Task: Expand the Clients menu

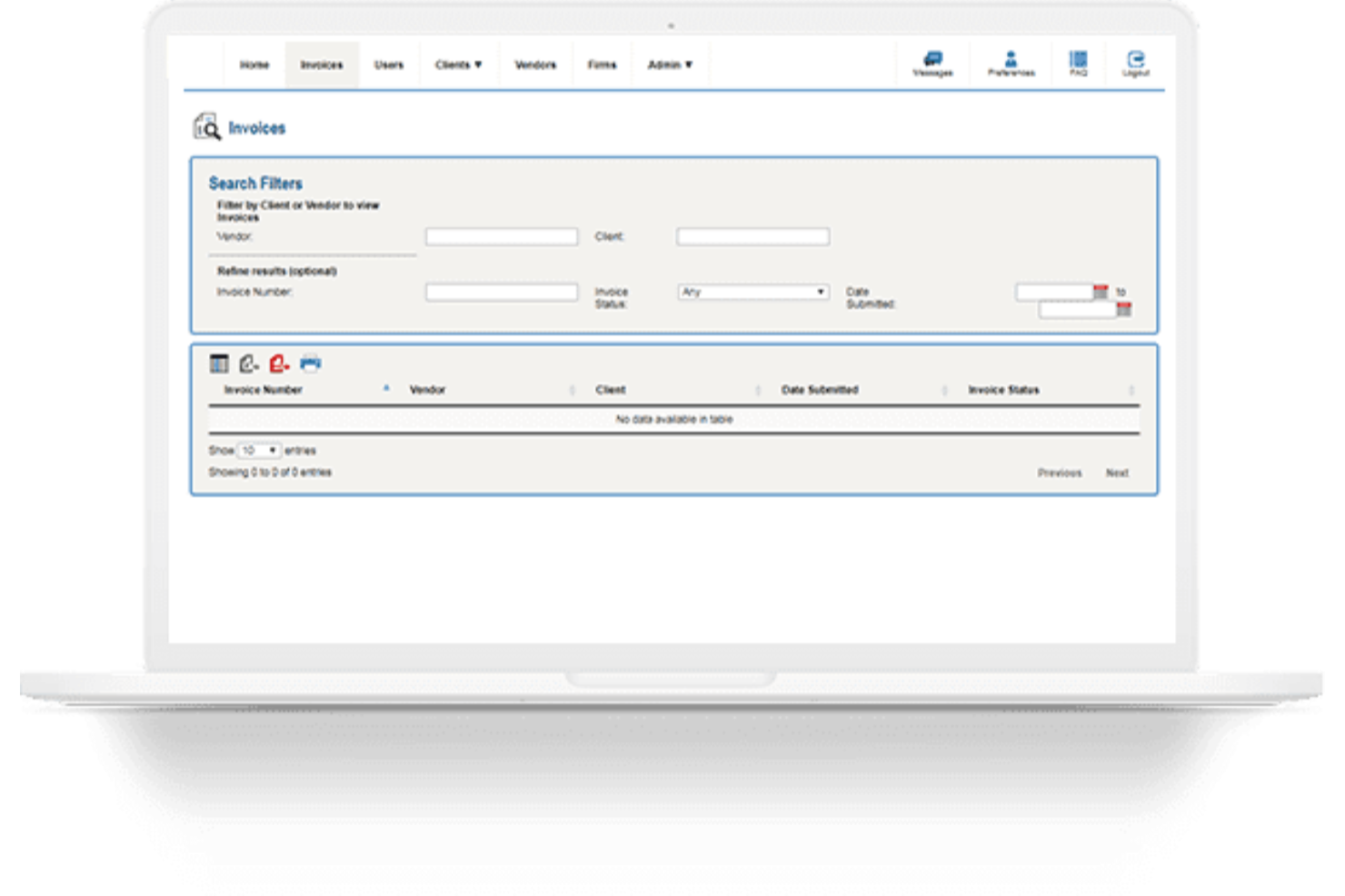Action: pyautogui.click(x=458, y=65)
